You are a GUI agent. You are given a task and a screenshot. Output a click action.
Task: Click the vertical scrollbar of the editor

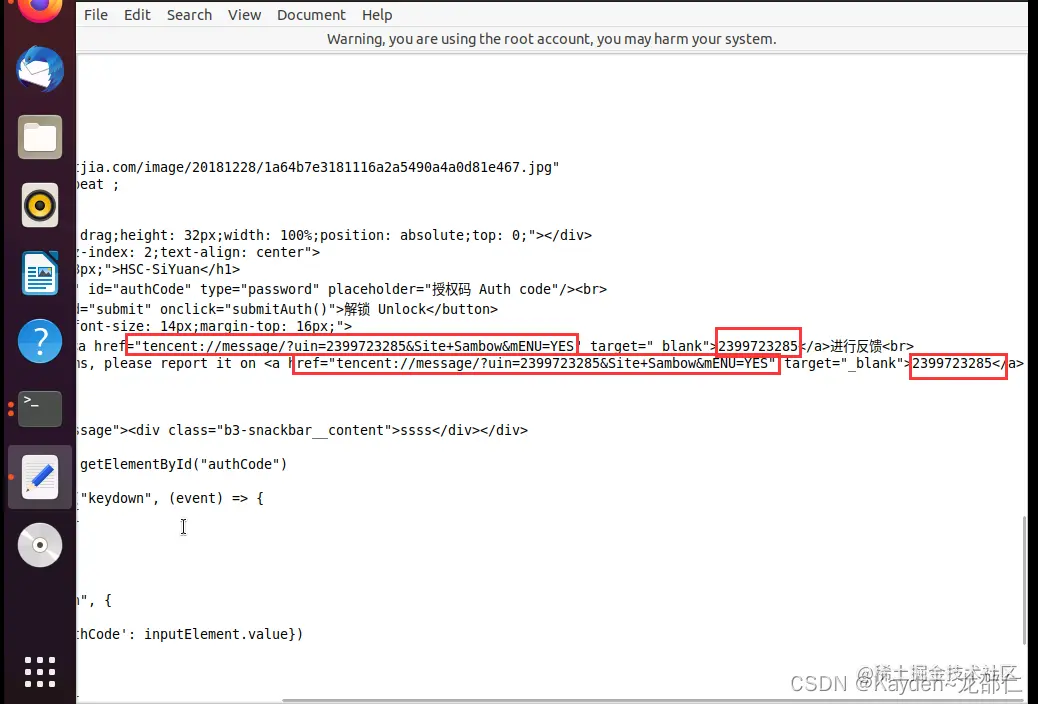pos(1024,579)
